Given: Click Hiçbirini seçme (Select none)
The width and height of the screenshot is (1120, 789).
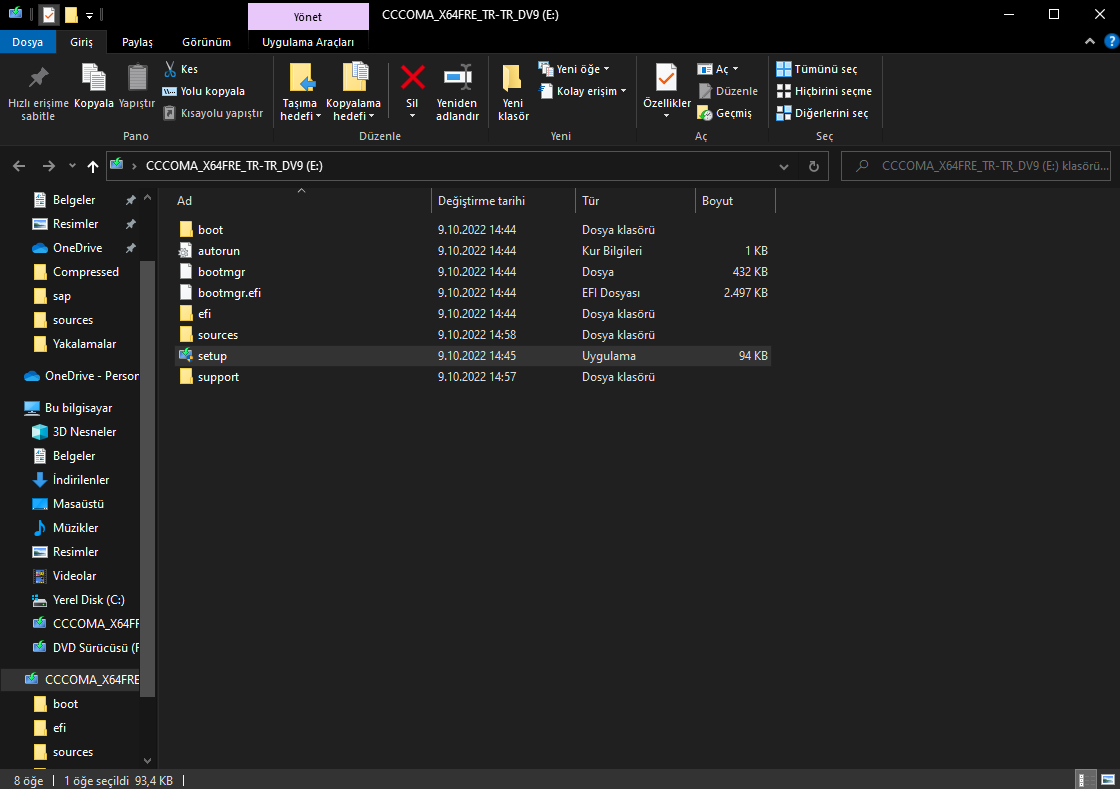Looking at the screenshot, I should click(824, 91).
